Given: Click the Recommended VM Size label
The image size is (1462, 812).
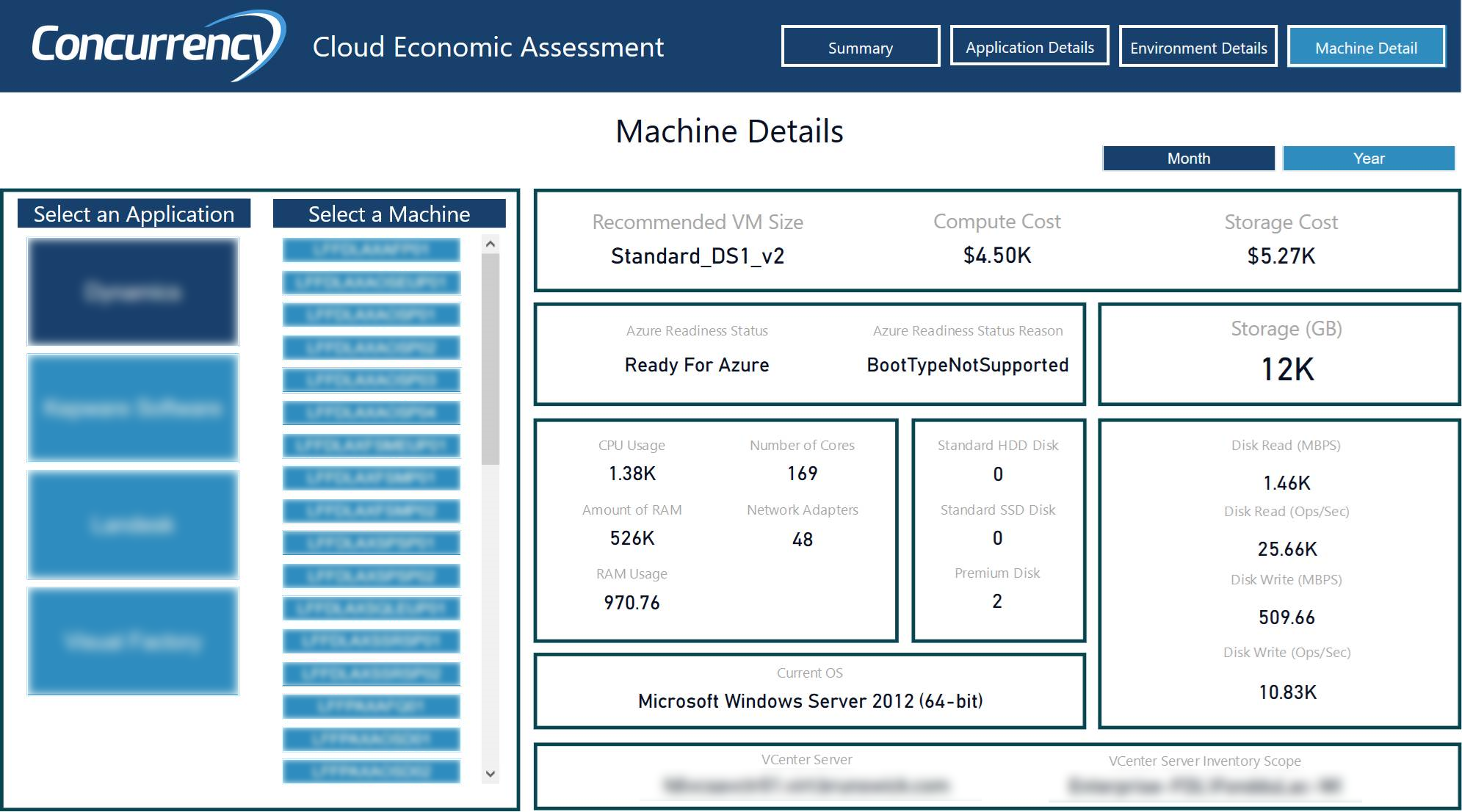Looking at the screenshot, I should [x=698, y=222].
